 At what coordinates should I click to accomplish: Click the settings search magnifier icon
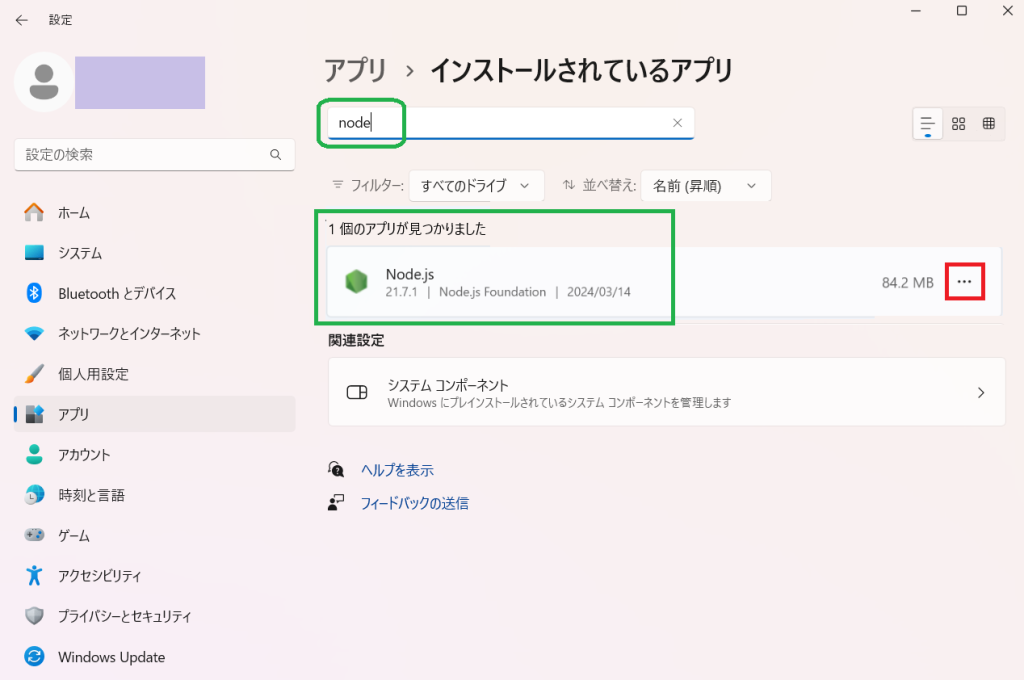(276, 155)
